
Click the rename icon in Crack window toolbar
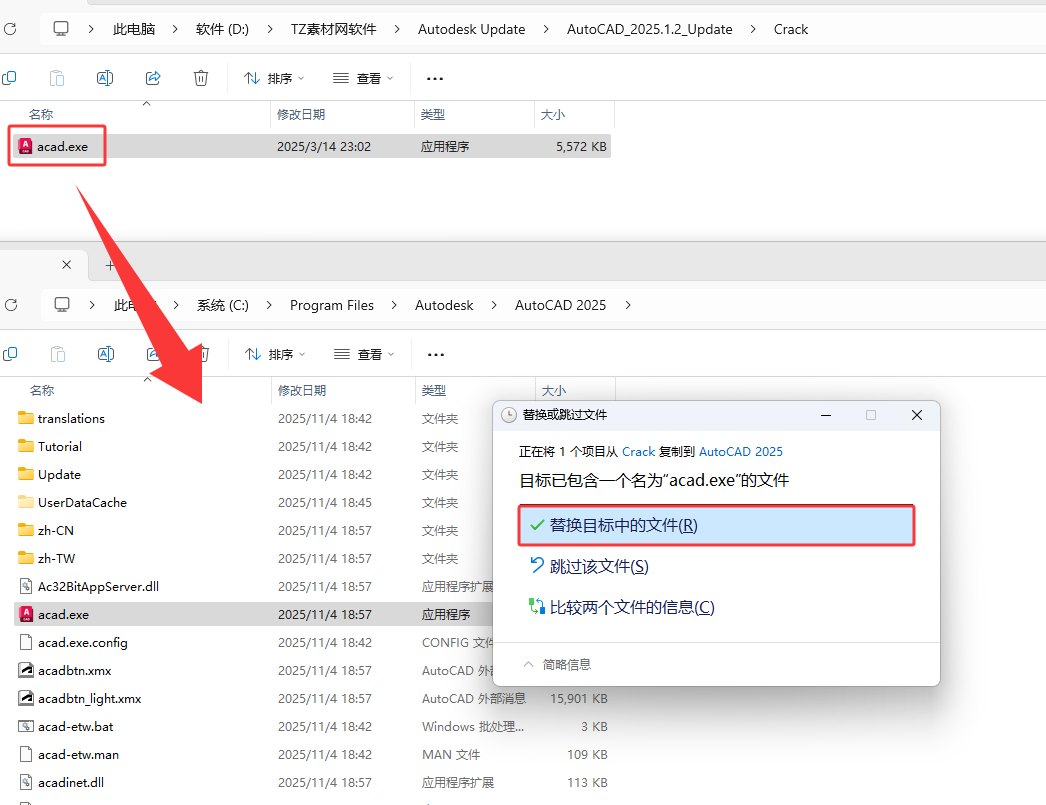(105, 78)
